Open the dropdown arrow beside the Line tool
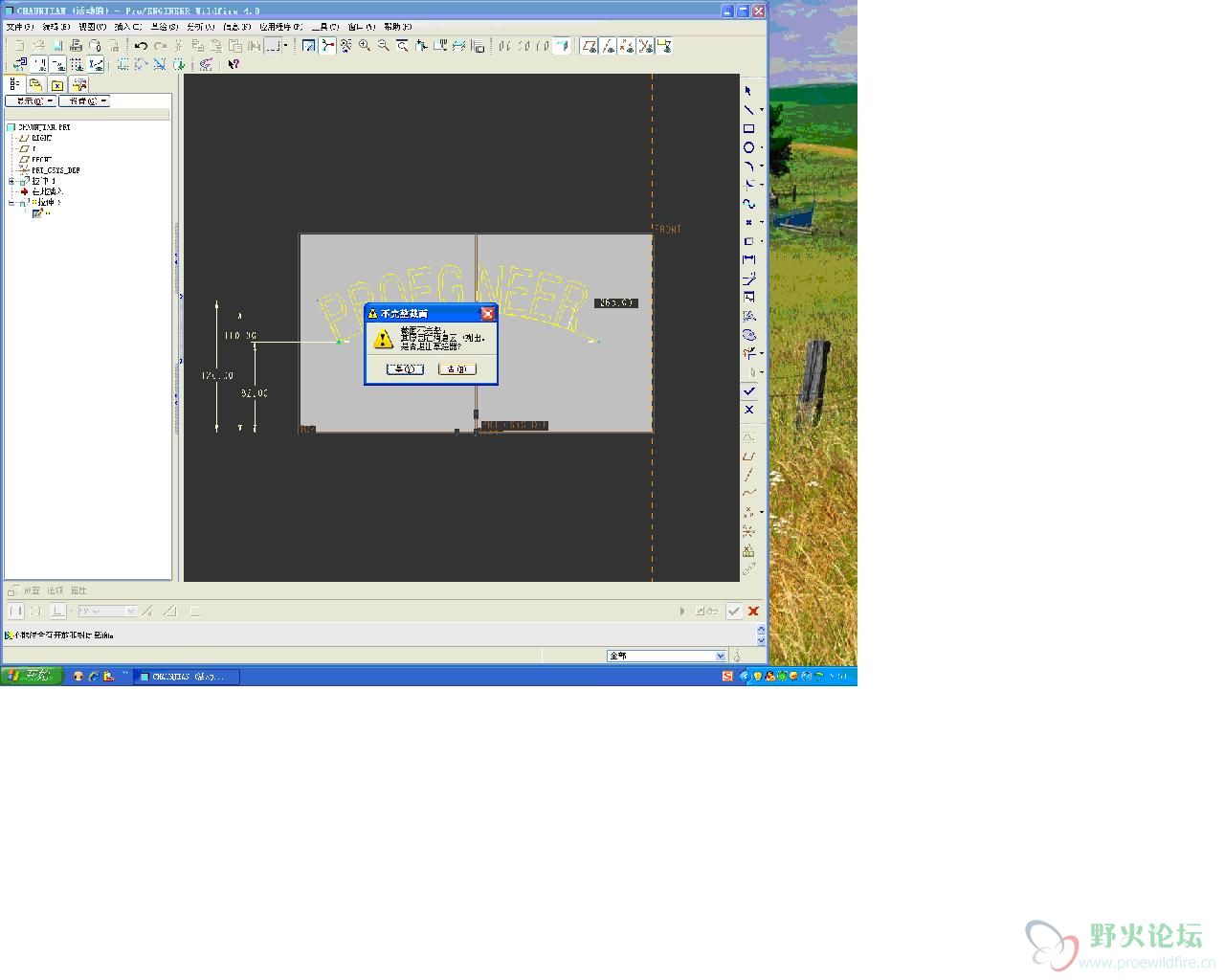The width and height of the screenshot is (1225, 980). (x=762, y=109)
